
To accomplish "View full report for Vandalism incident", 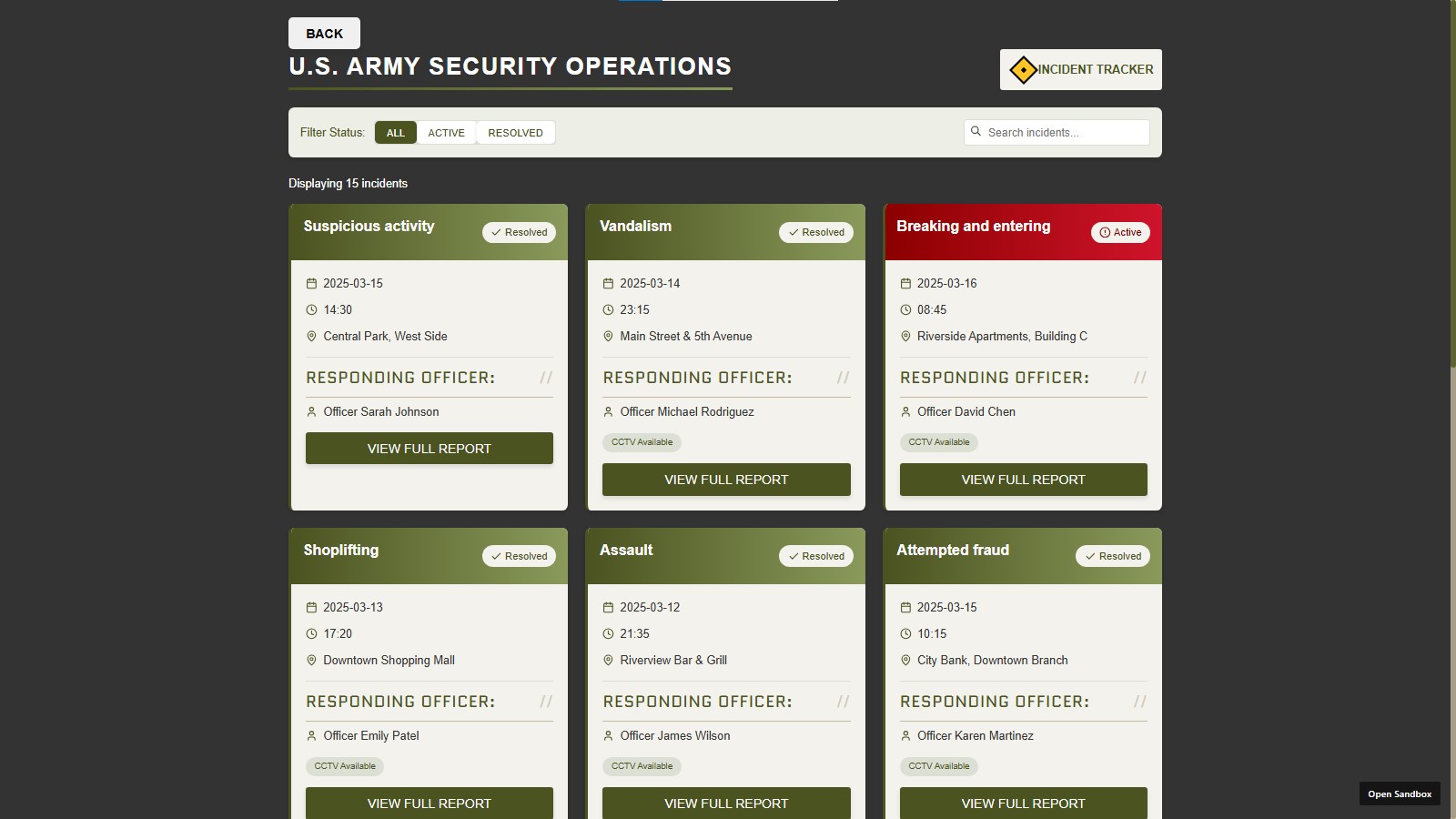I will (x=726, y=480).
